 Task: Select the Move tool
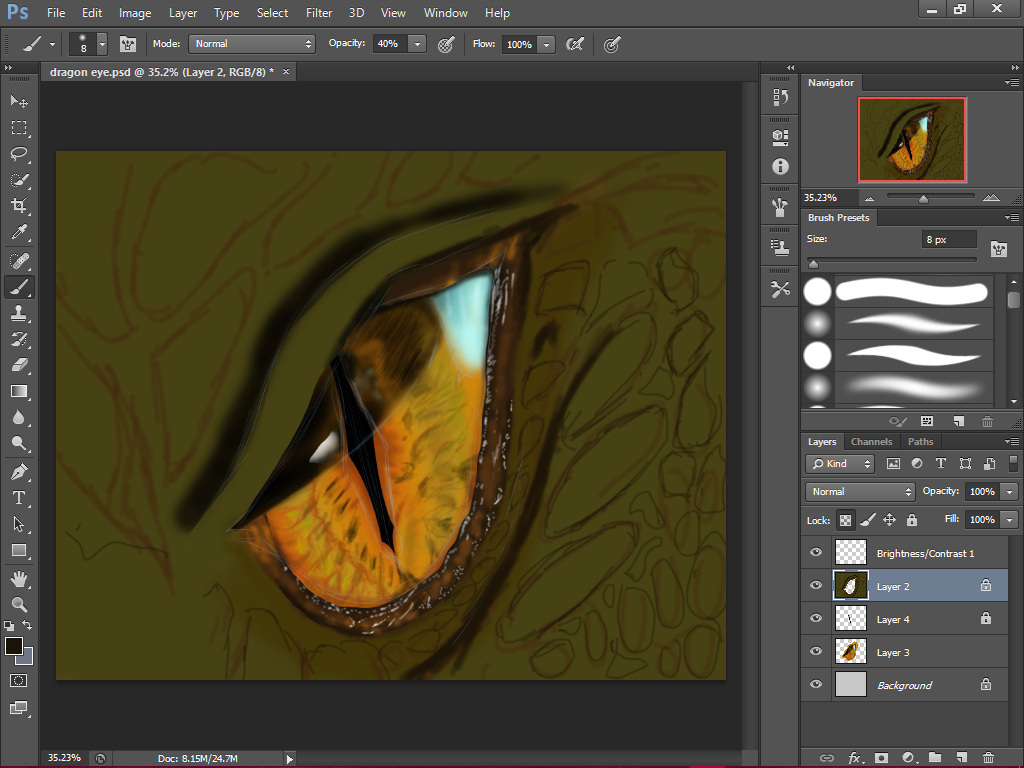(x=18, y=101)
